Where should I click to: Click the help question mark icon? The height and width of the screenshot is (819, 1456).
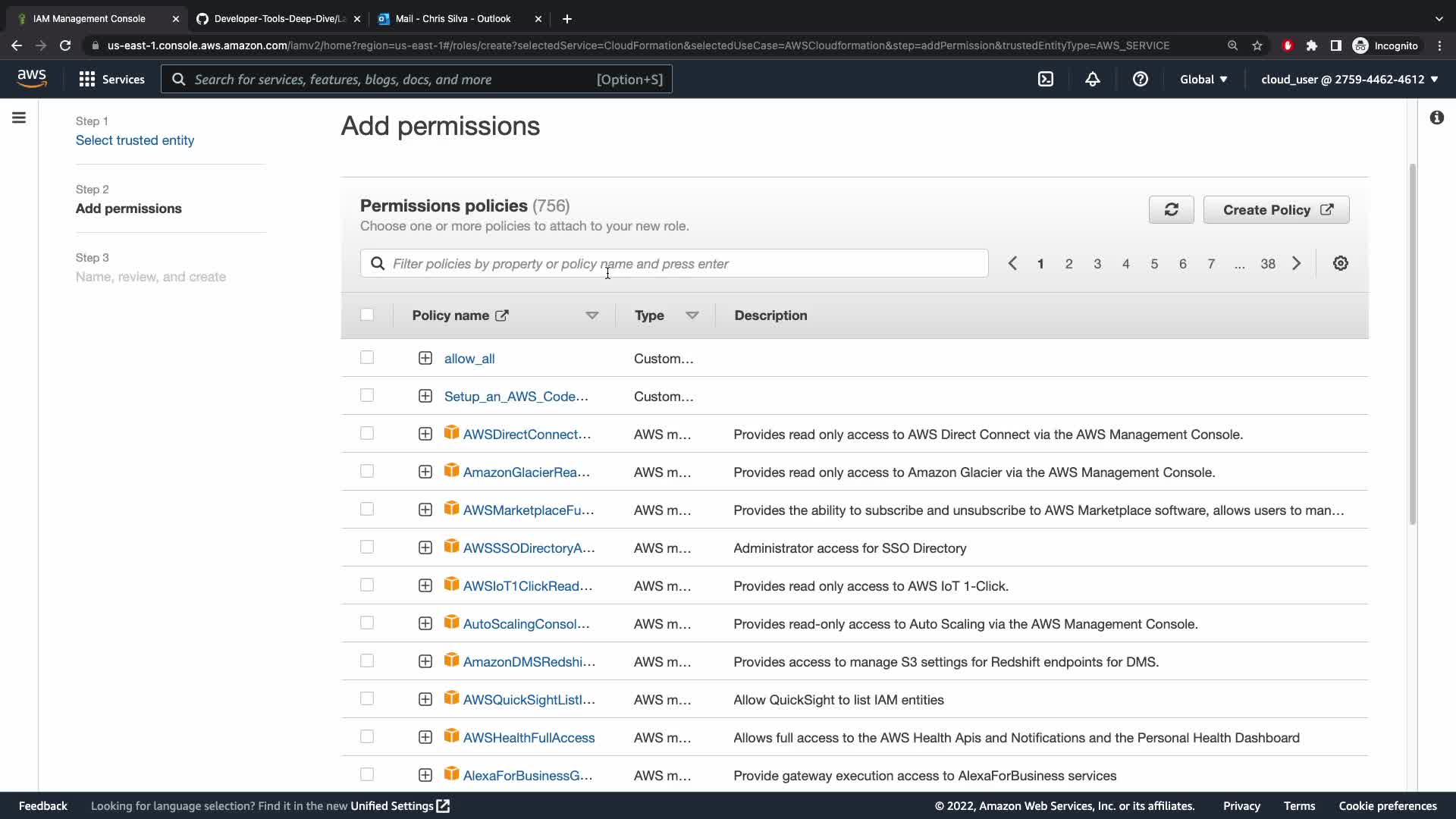coord(1140,79)
